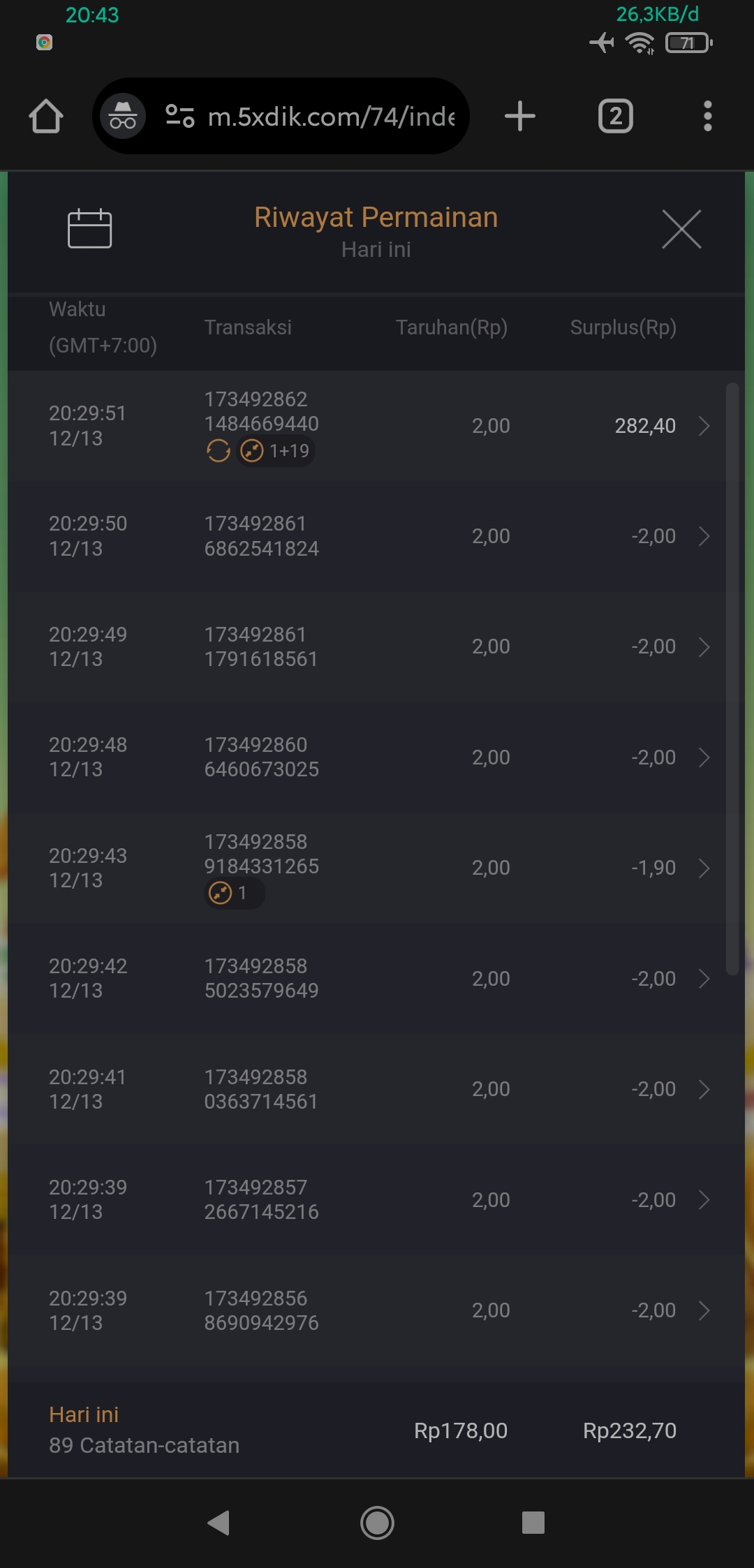Screen dimensions: 754x1568
Task: Expand the -1,90 surplus transaction row
Action: click(x=704, y=868)
